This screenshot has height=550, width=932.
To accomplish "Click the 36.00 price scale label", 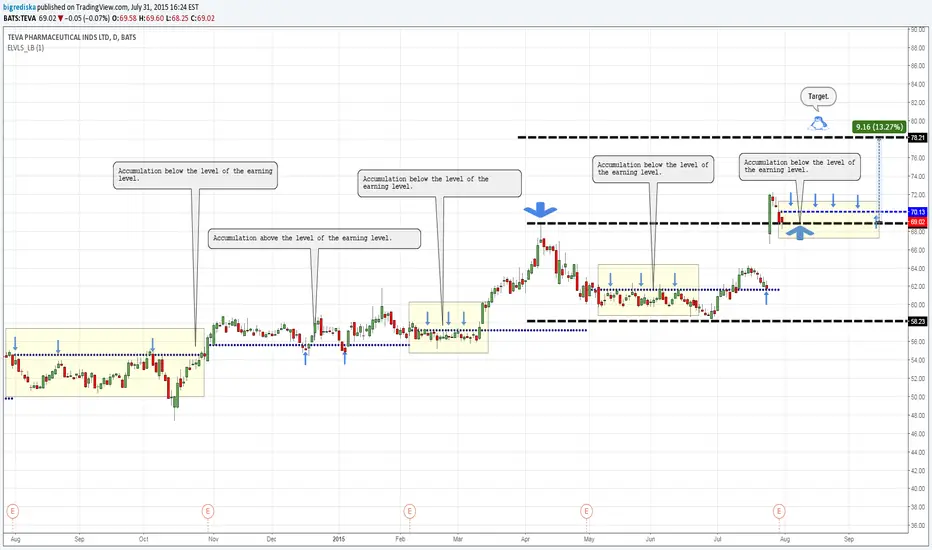I will (x=917, y=526).
